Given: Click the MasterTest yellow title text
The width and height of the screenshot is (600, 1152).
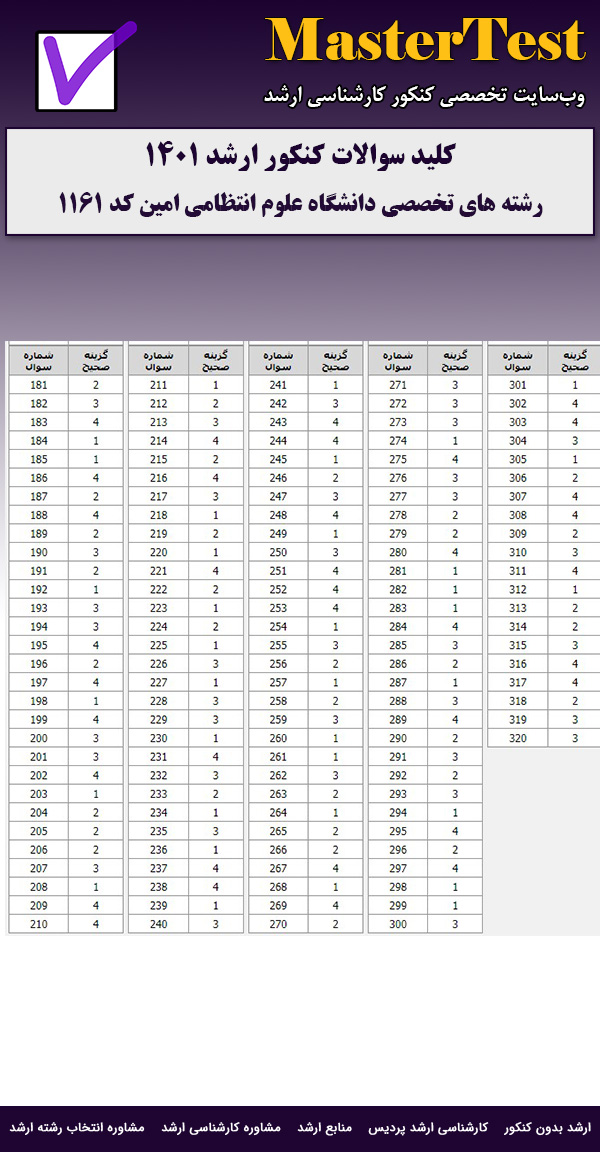Looking at the screenshot, I should tap(425, 42).
